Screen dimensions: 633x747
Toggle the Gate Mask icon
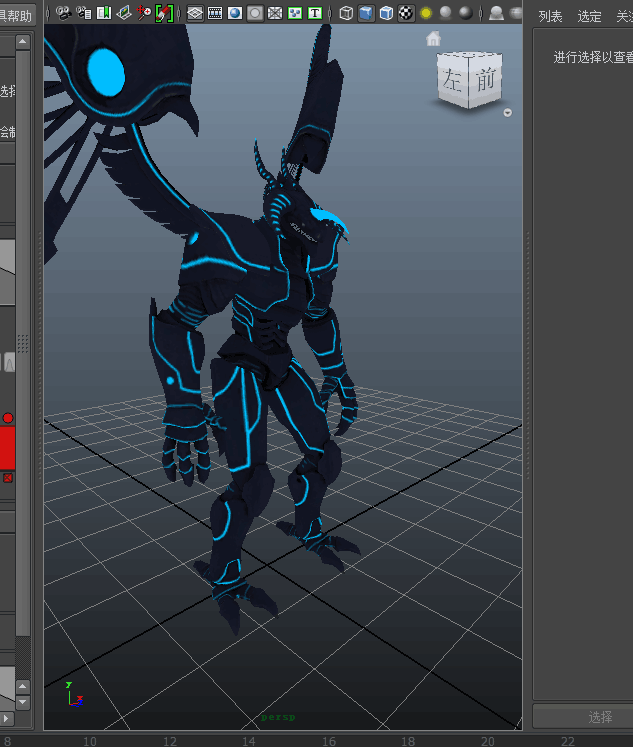tap(255, 13)
